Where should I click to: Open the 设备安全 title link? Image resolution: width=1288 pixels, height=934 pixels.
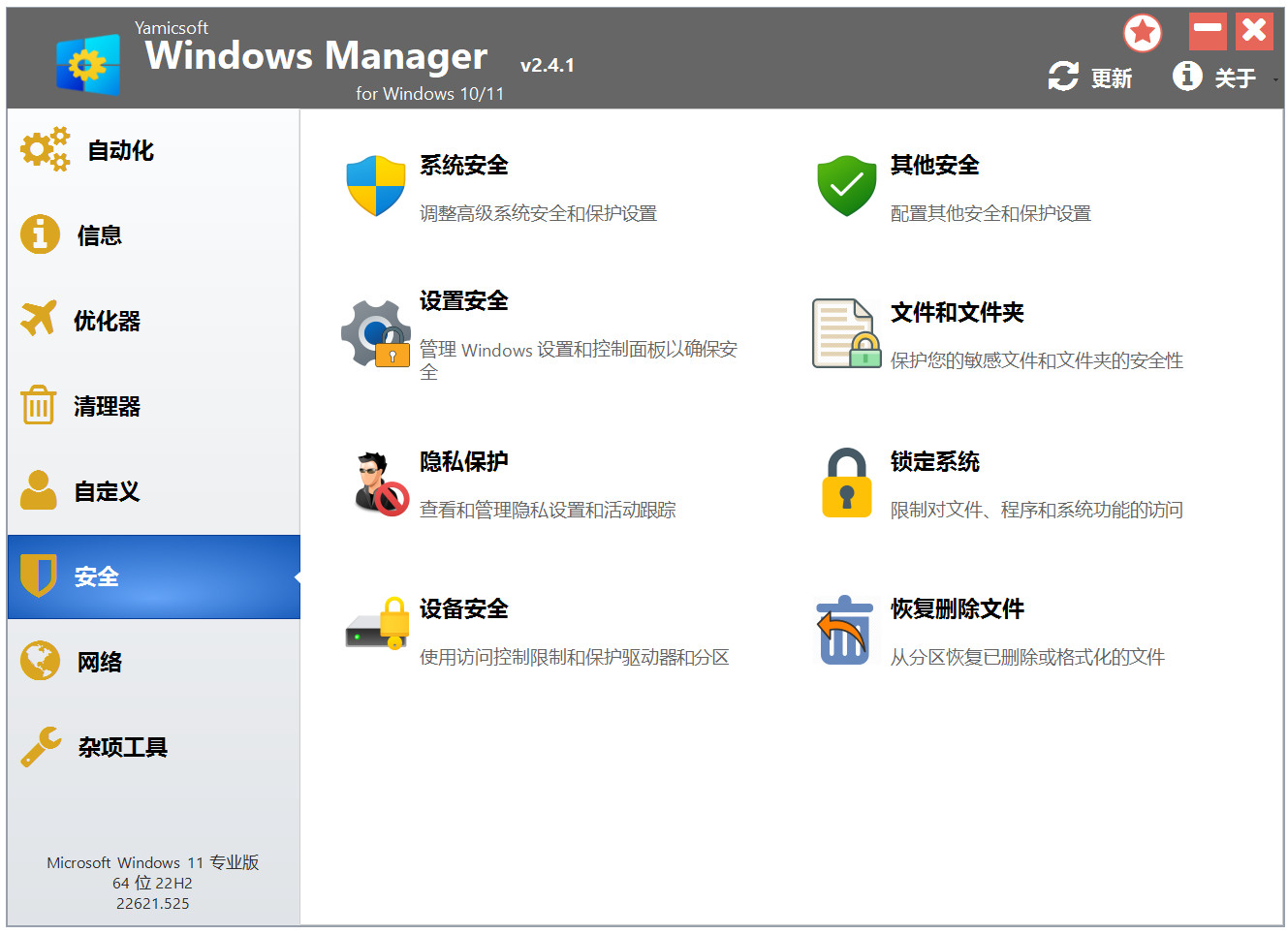point(464,608)
